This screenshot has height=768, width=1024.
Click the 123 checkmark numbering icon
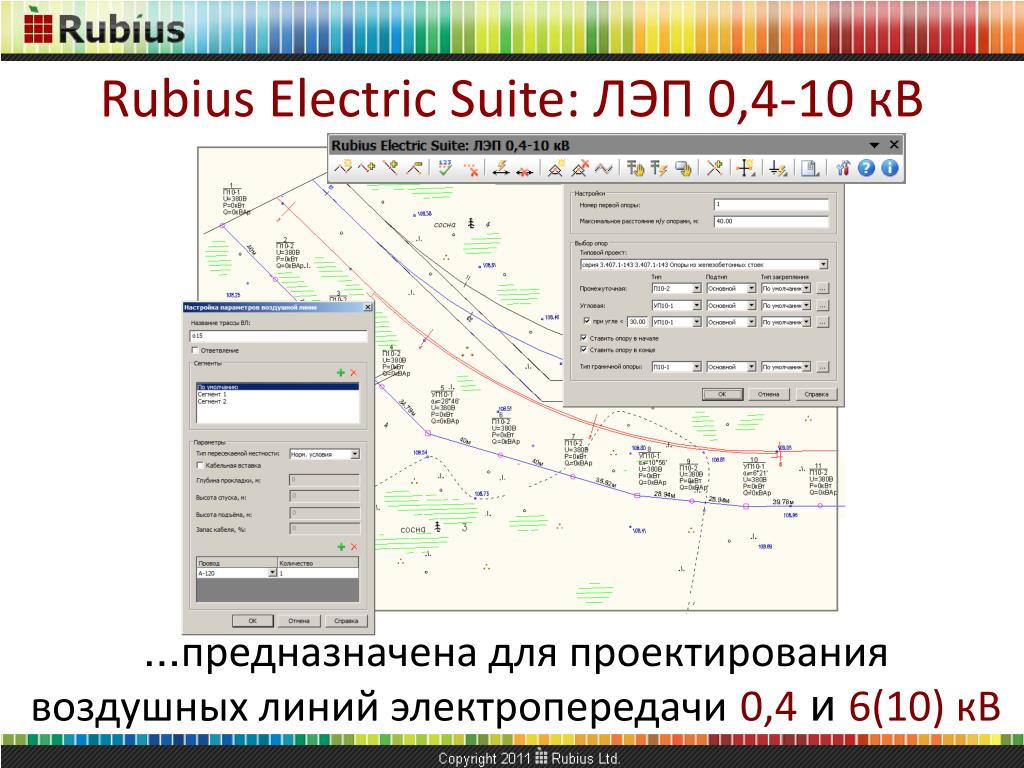445,168
